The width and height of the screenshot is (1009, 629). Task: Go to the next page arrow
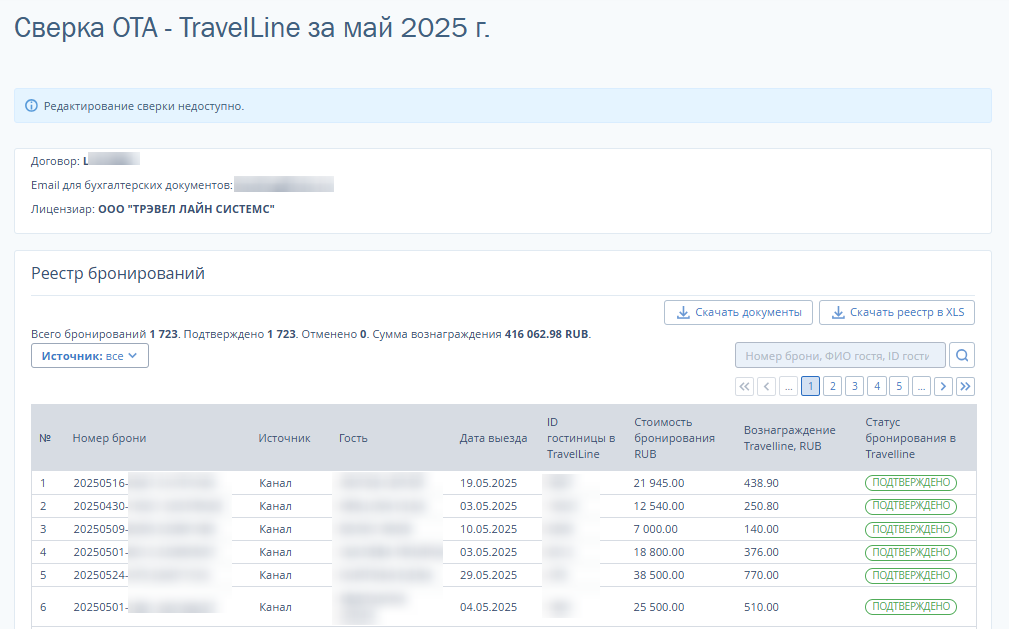pyautogui.click(x=943, y=386)
